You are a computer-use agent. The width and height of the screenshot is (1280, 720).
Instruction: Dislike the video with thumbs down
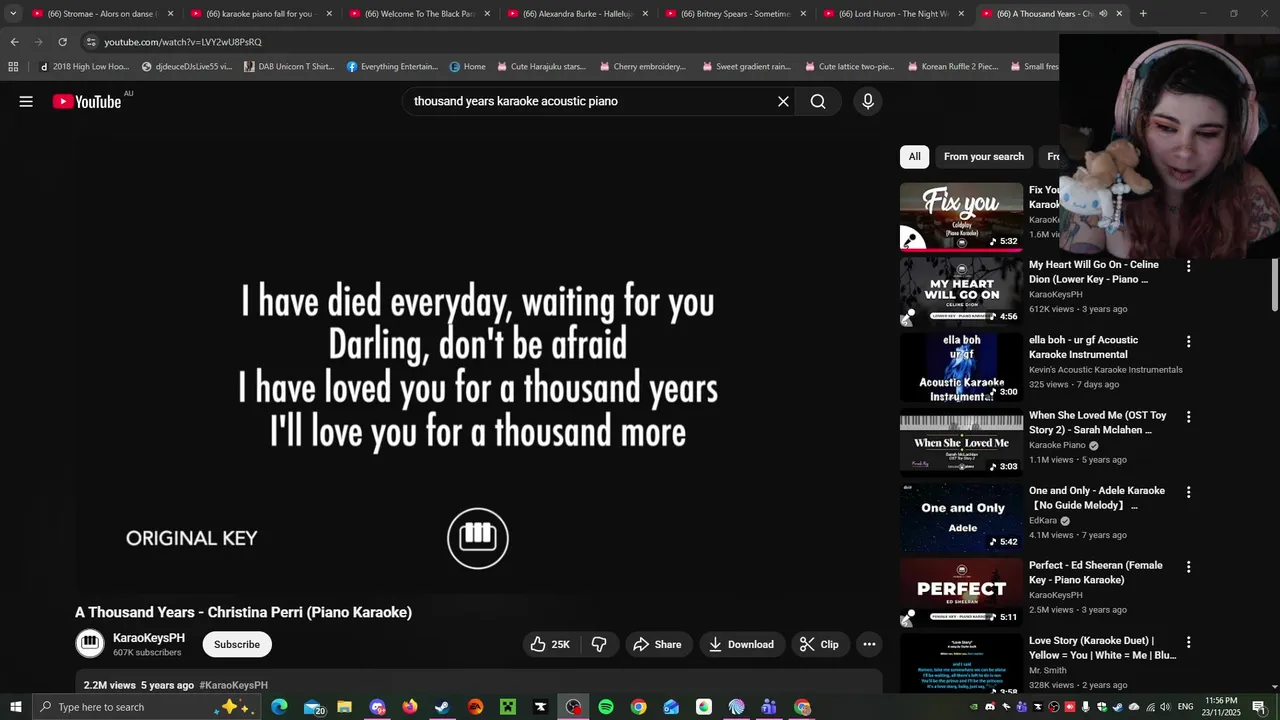(599, 644)
